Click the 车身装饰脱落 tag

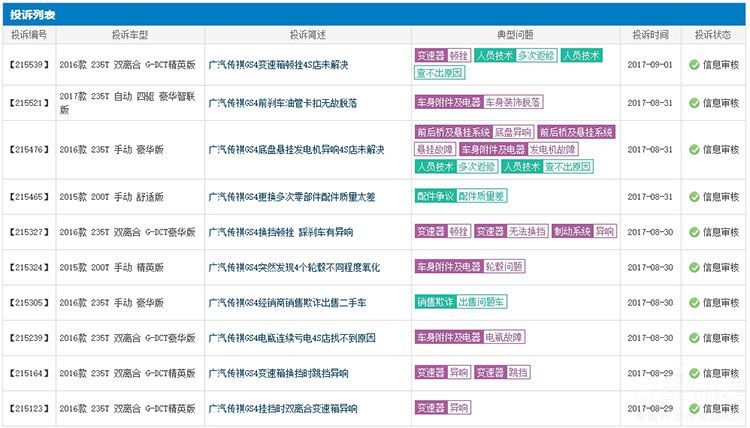pos(513,102)
